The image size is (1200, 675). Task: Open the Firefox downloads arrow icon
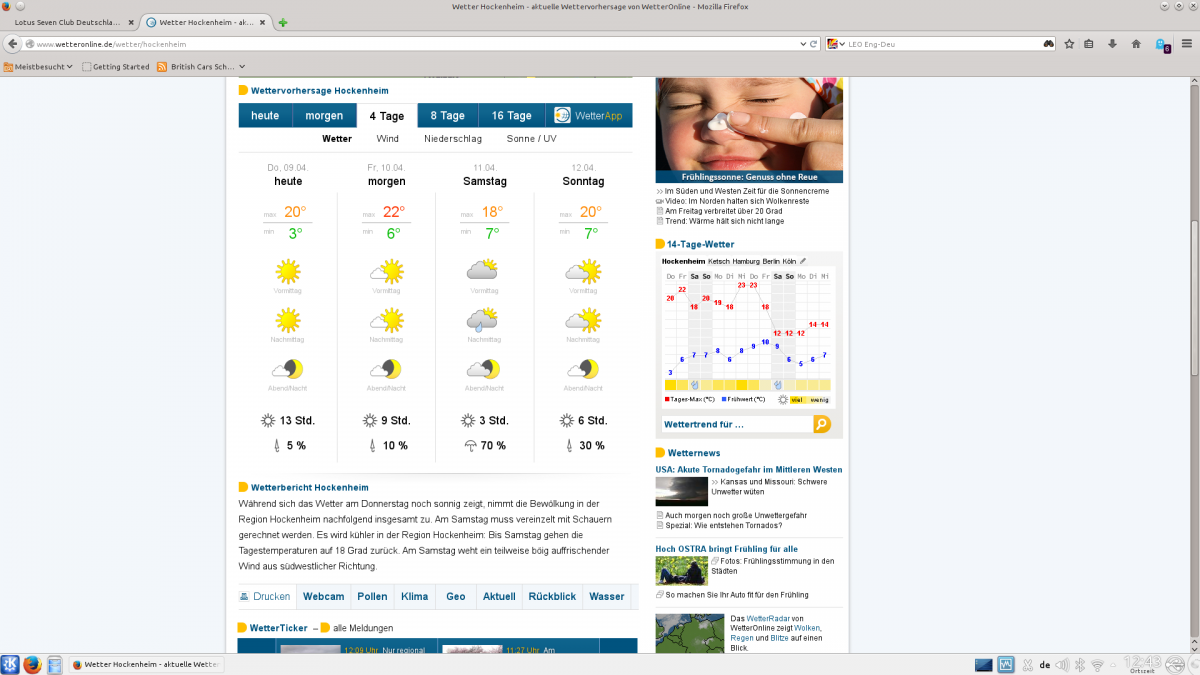click(x=1112, y=44)
